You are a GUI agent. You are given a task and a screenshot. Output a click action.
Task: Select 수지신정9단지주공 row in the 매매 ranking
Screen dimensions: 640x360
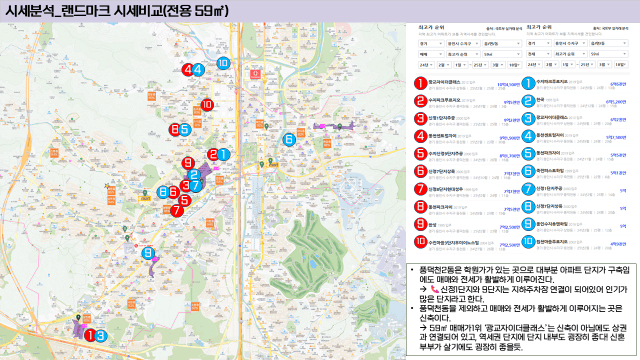[x=468, y=155]
